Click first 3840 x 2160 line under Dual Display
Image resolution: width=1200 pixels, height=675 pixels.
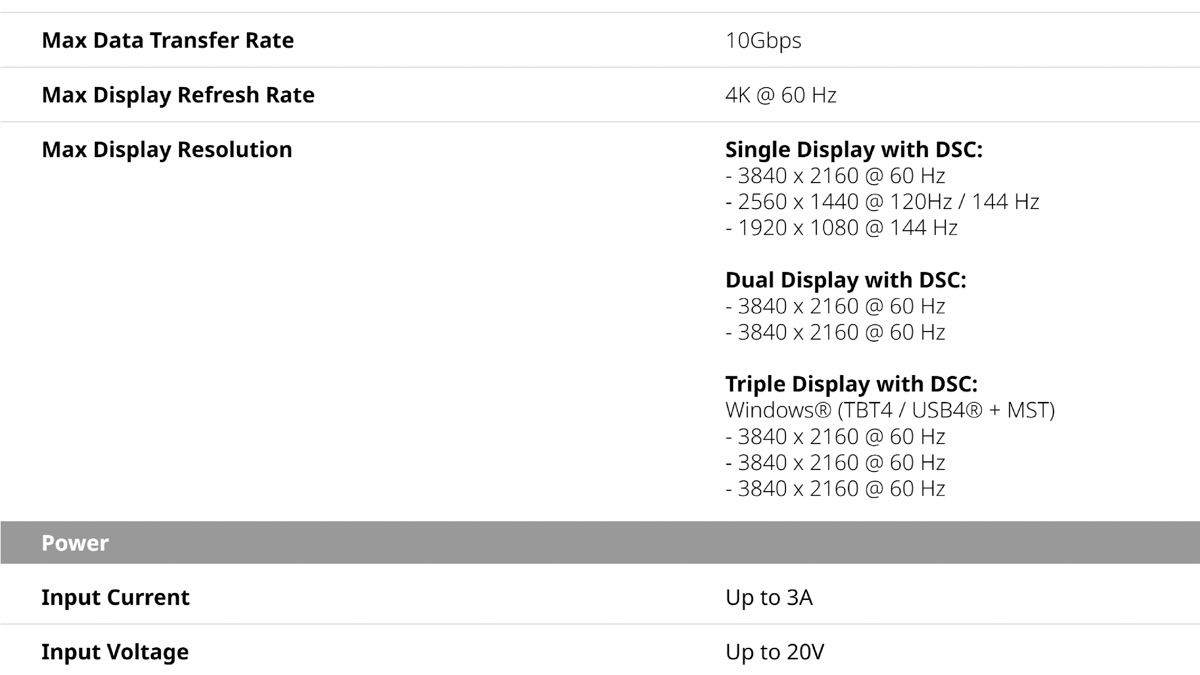pyautogui.click(x=835, y=306)
